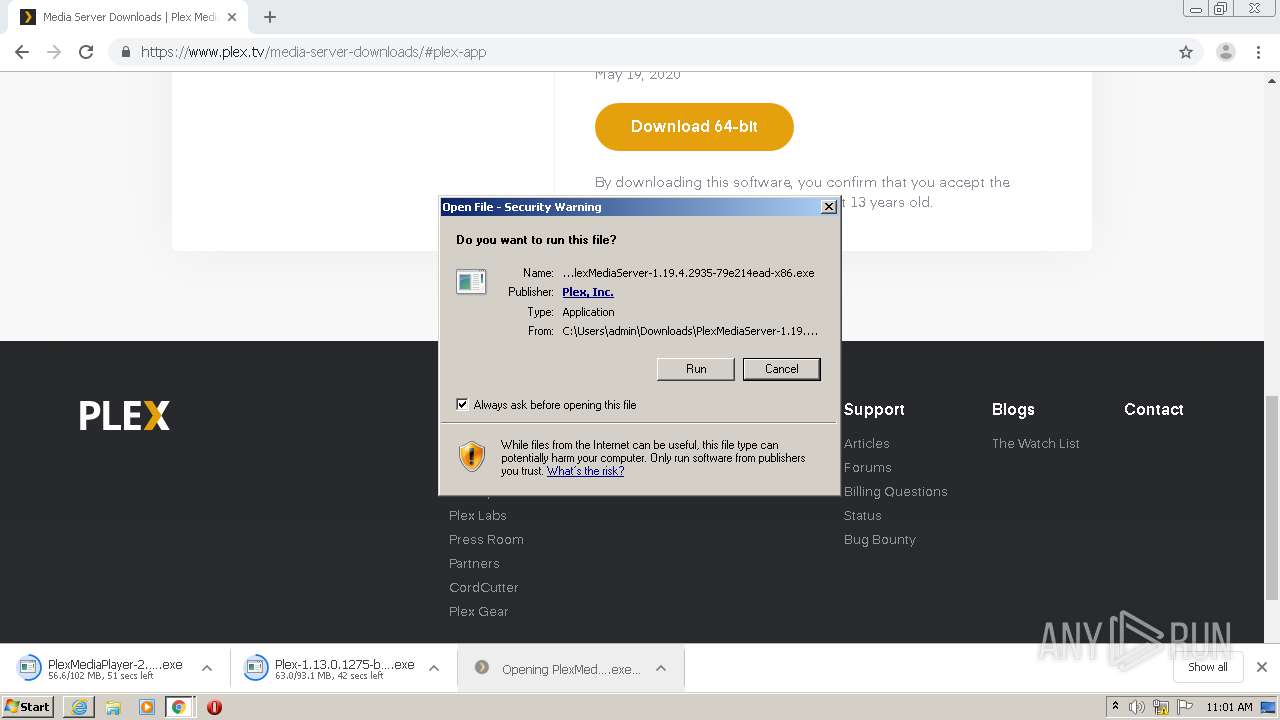Switch to Chrome in the taskbar
Image resolution: width=1280 pixels, height=720 pixels.
pyautogui.click(x=179, y=707)
